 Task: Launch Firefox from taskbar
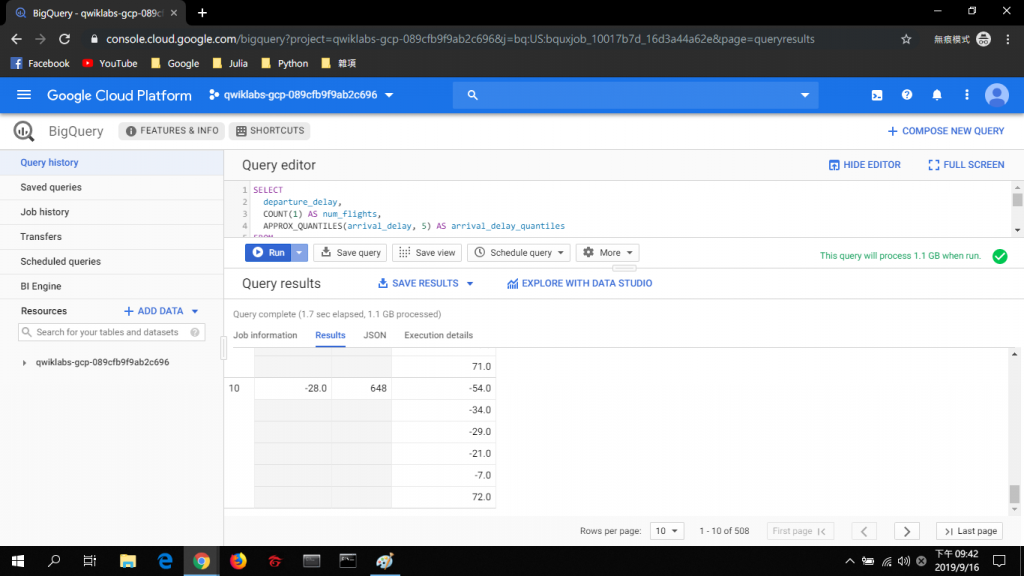click(238, 561)
